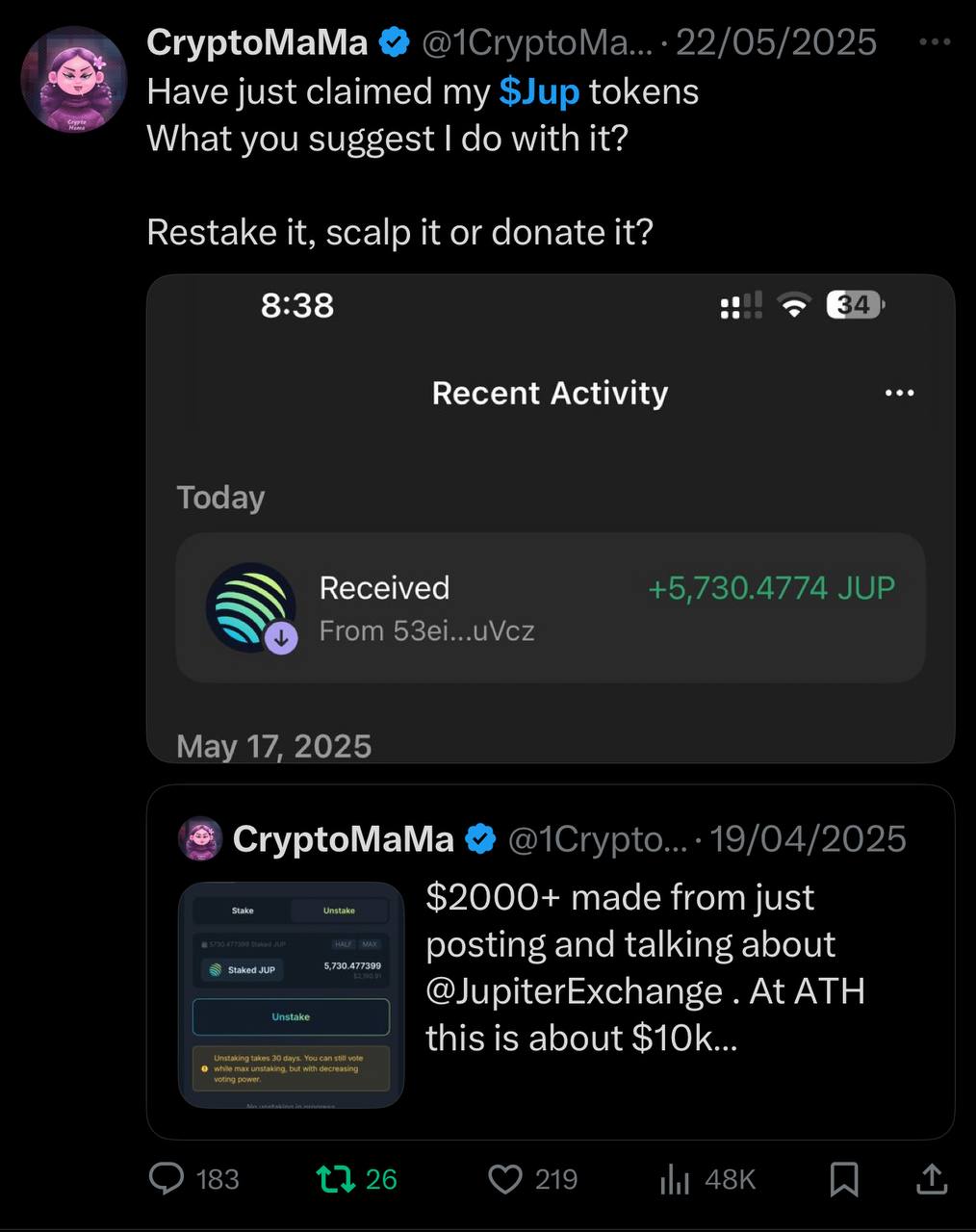Open the Received JUP transaction row
Screen dimensions: 976x1232
[551, 608]
